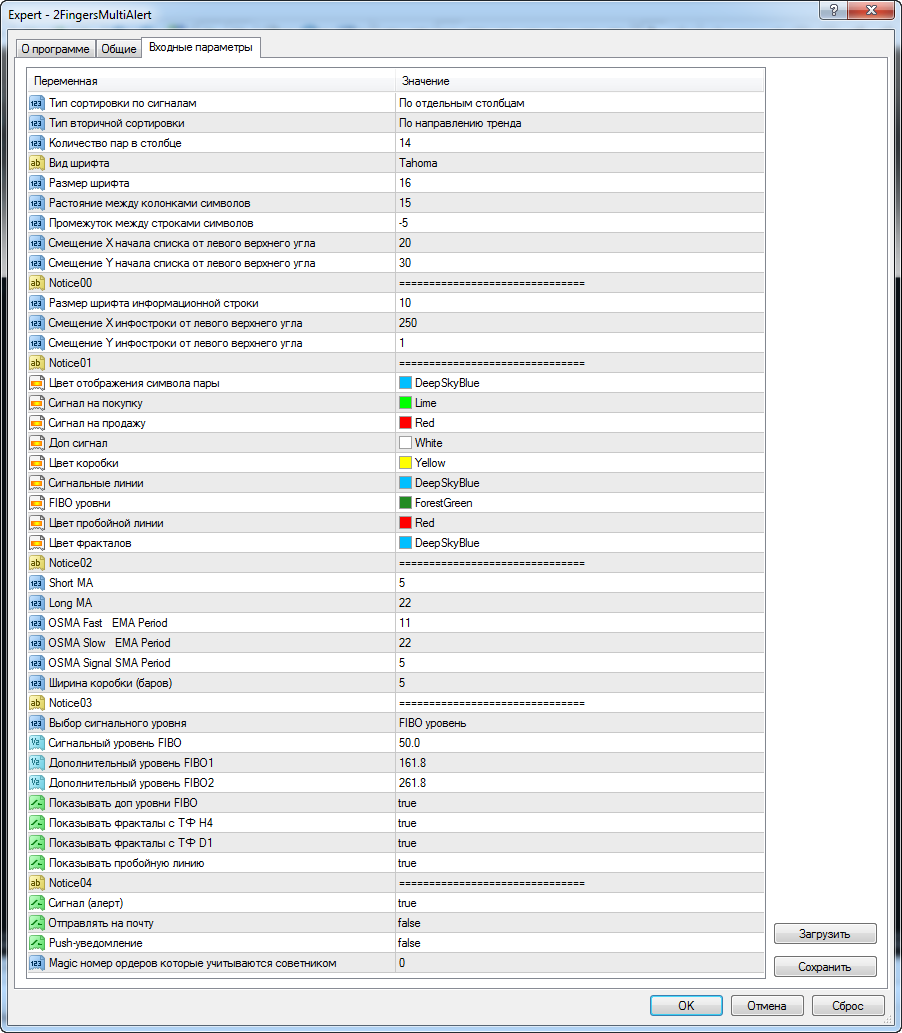
Task: Click the bool icon beside 'Показывать доп уровни FIBO'
Action: (36, 803)
